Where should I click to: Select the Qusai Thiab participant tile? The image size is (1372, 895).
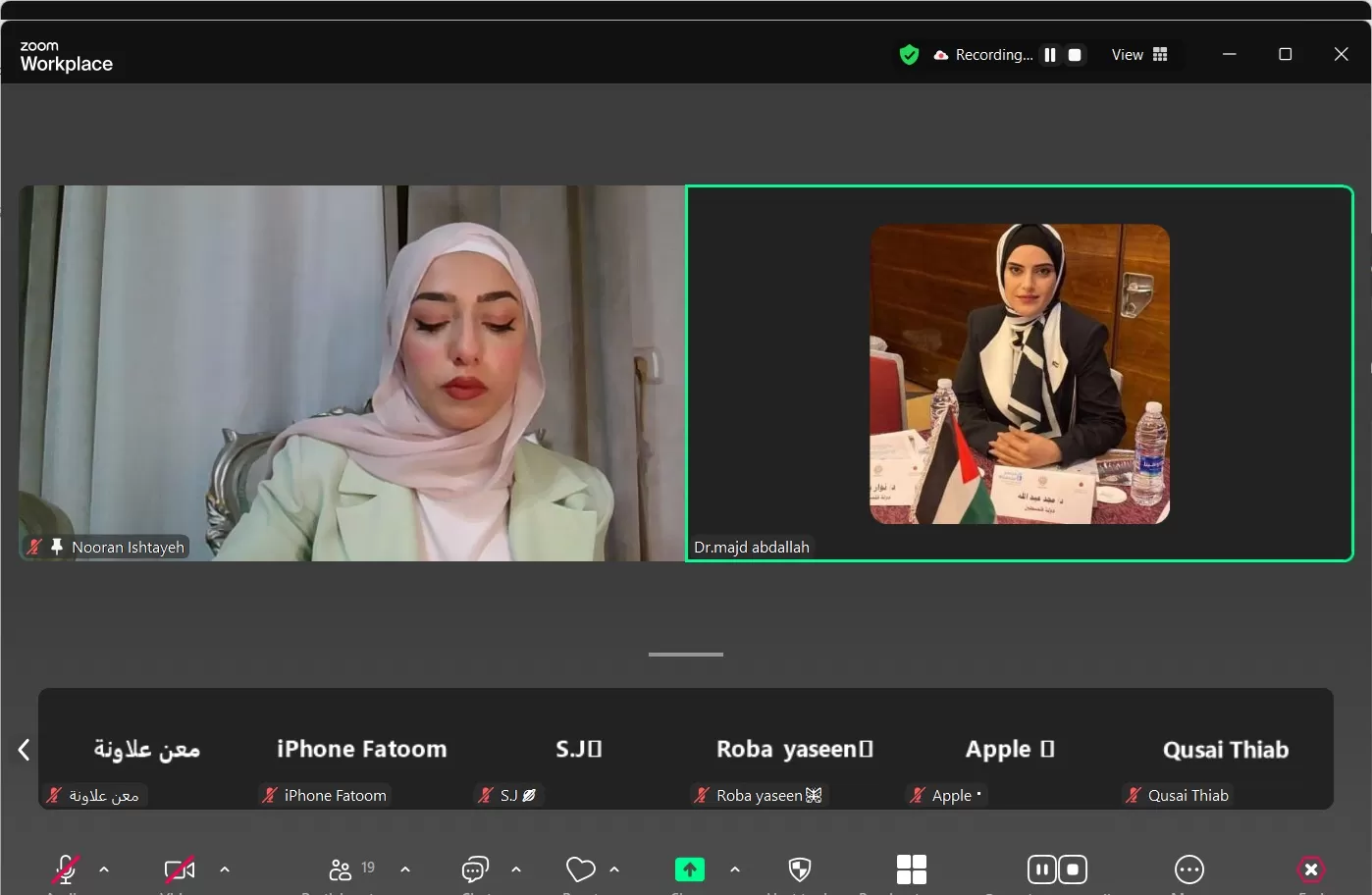1226,749
